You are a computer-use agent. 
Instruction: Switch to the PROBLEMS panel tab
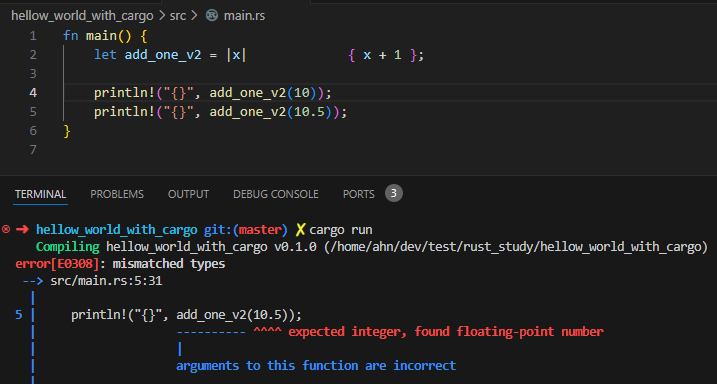117,194
